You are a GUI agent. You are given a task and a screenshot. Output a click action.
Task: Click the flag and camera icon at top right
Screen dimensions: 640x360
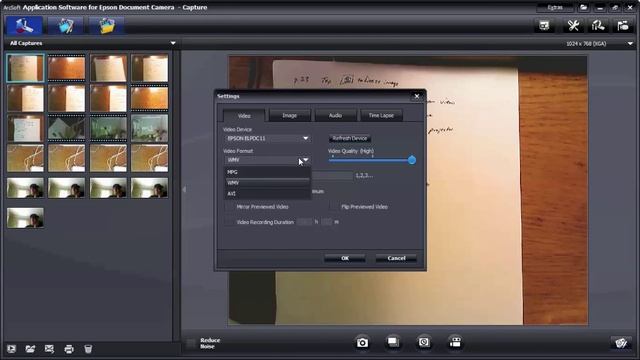[x=622, y=26]
